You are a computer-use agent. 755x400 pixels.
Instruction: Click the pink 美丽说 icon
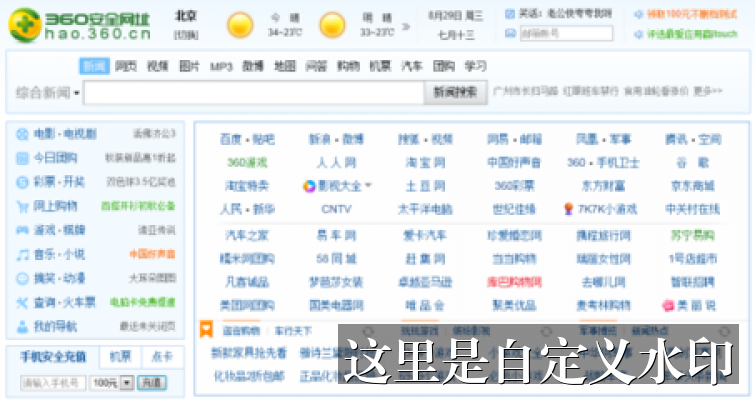click(668, 306)
